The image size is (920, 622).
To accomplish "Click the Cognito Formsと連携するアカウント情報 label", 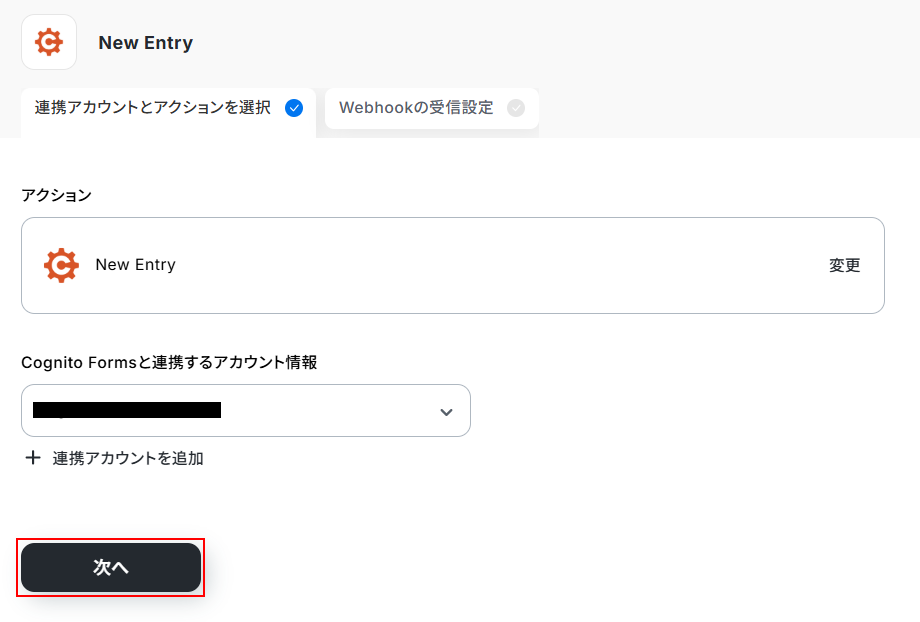I will tap(169, 362).
